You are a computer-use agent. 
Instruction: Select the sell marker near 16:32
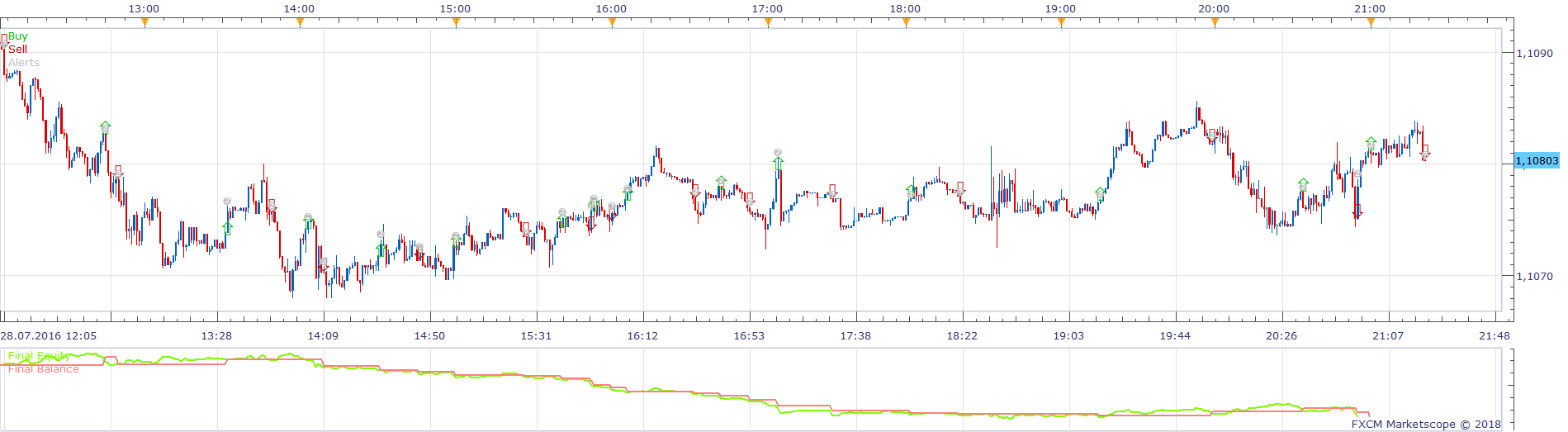tap(695, 191)
